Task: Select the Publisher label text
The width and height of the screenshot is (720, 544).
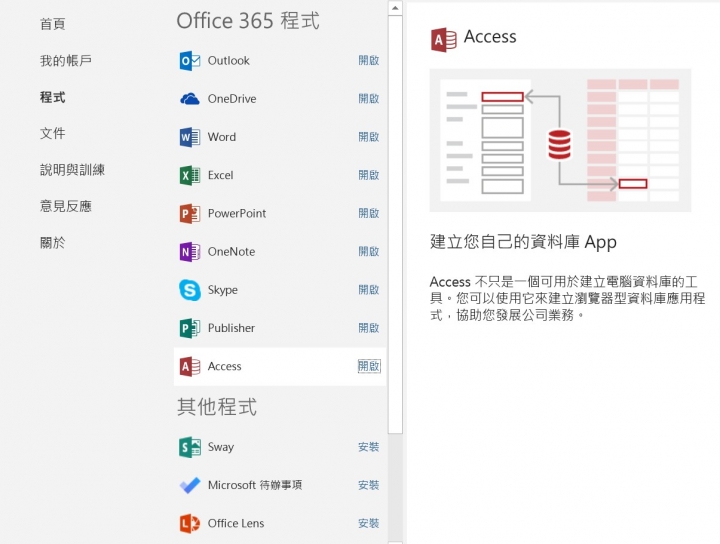Action: pyautogui.click(x=231, y=328)
